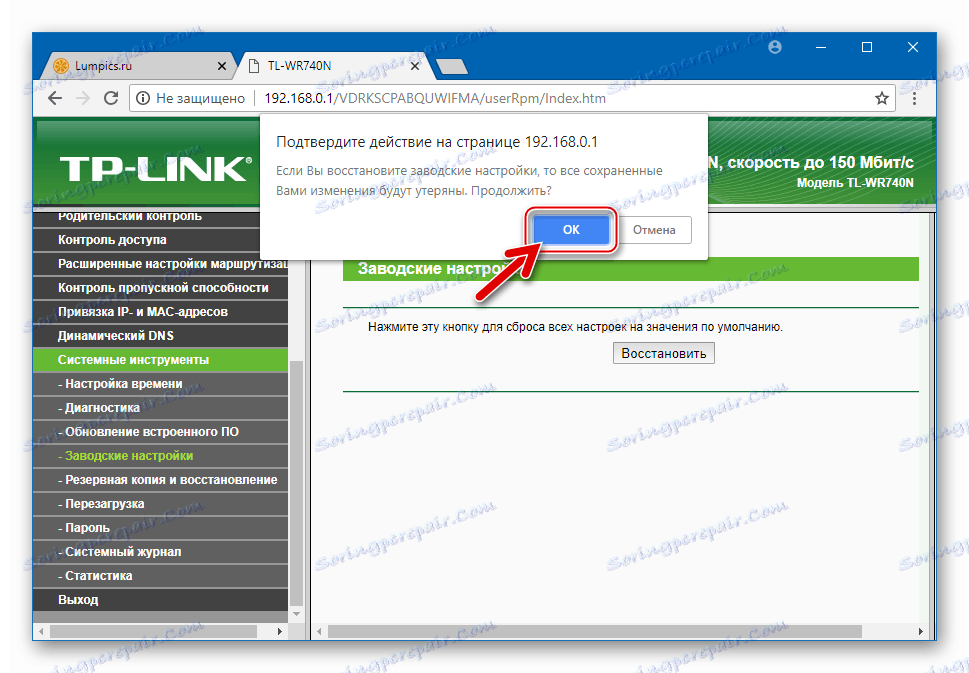Click the dialog title 'Подтвердите действие на странице'
The image size is (969, 673).
pos(437,142)
